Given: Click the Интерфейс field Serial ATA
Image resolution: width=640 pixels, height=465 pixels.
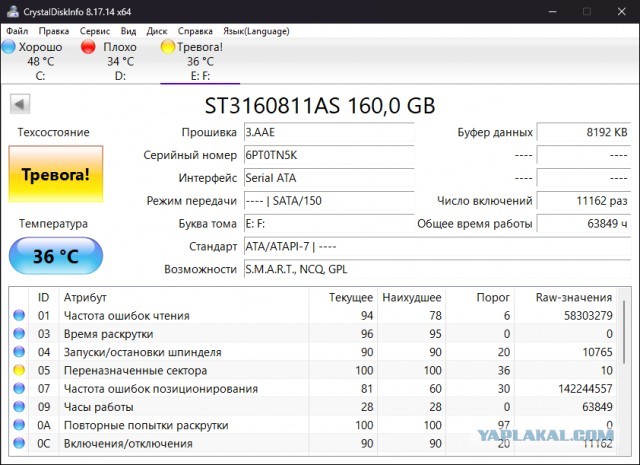Looking at the screenshot, I should tap(329, 178).
